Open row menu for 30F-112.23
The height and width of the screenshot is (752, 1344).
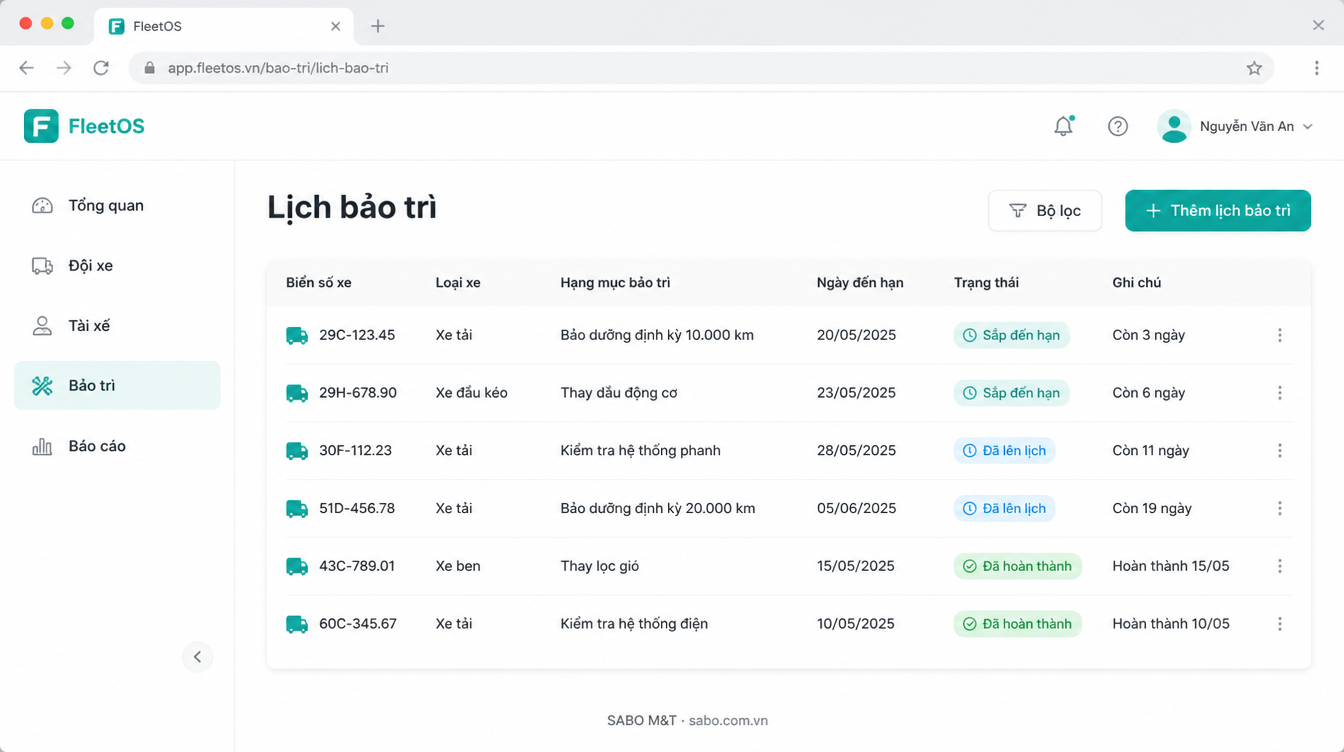(x=1280, y=451)
